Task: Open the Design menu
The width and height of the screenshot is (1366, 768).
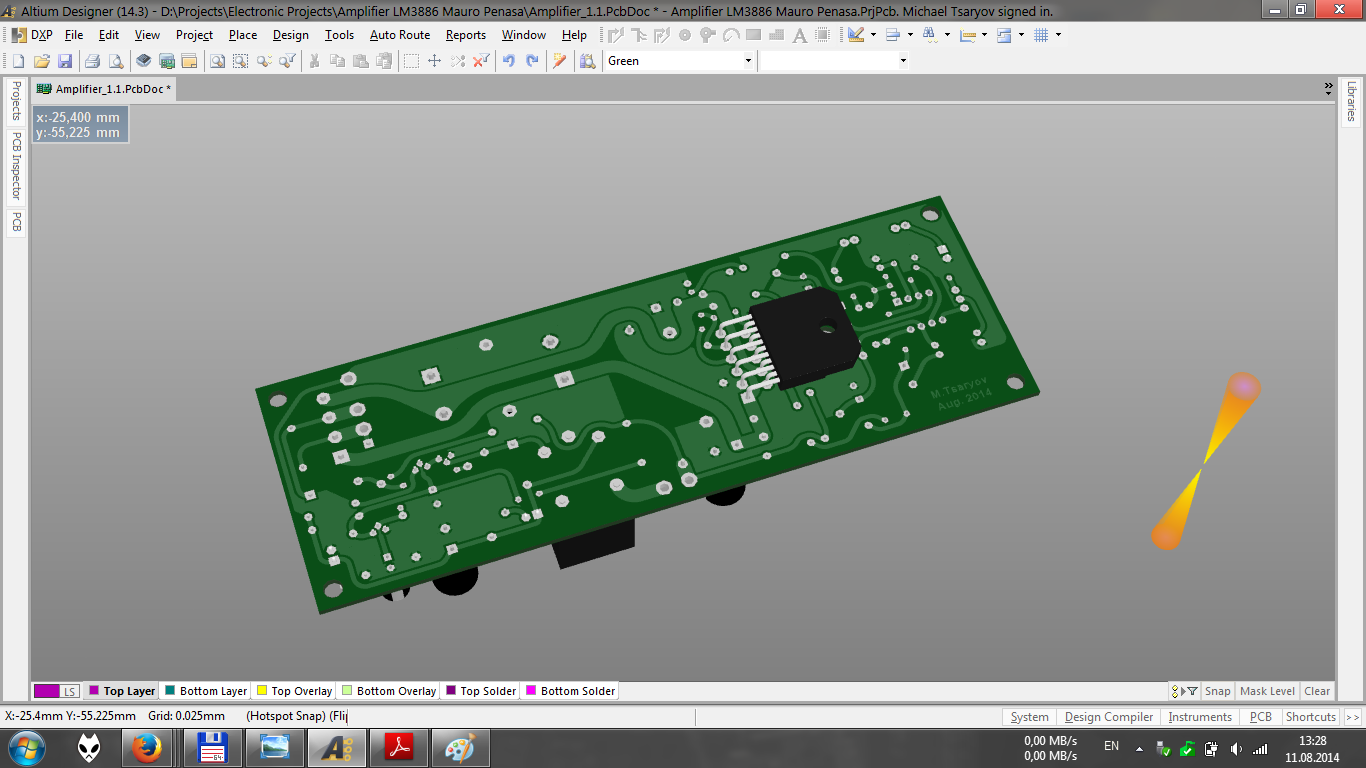Action: click(291, 35)
